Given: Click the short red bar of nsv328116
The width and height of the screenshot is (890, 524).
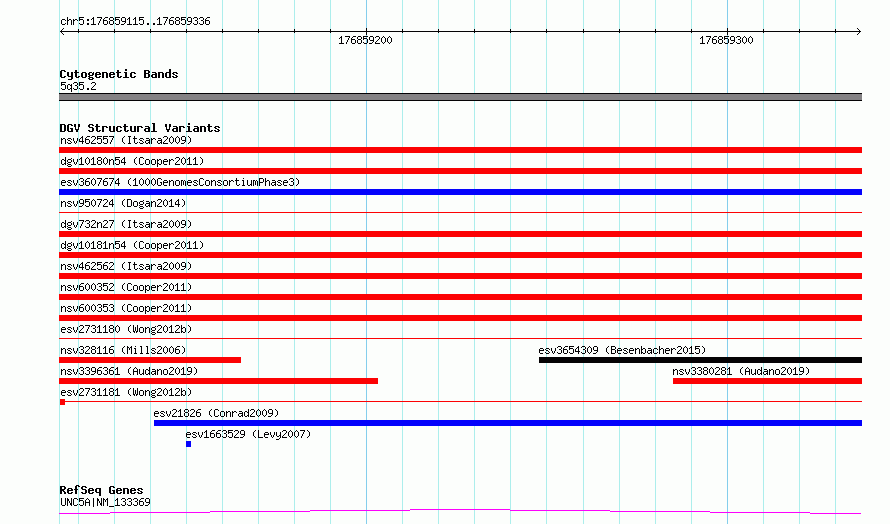Looking at the screenshot, I should tap(150, 360).
